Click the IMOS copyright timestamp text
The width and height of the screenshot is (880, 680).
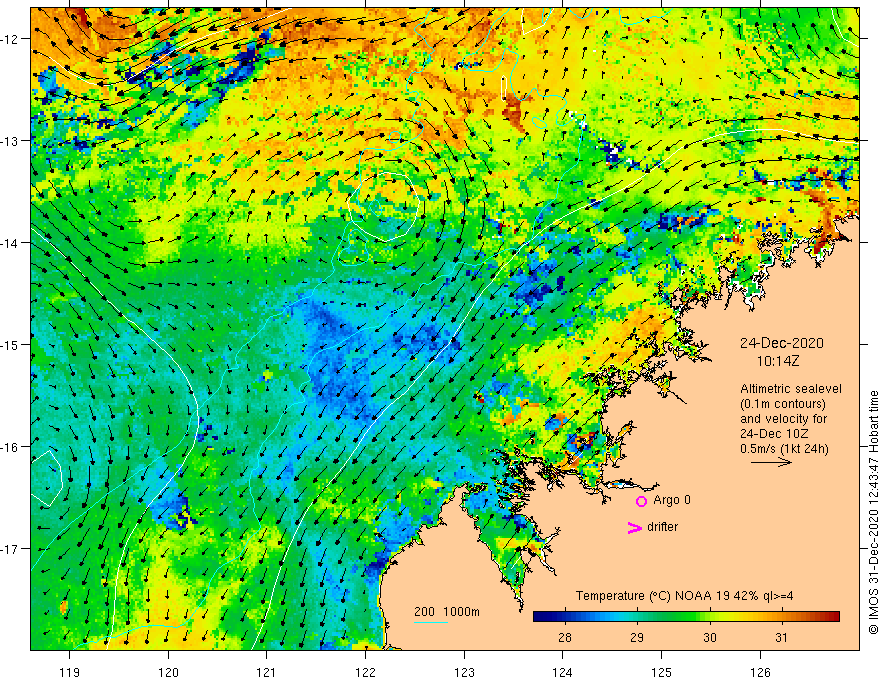click(873, 513)
